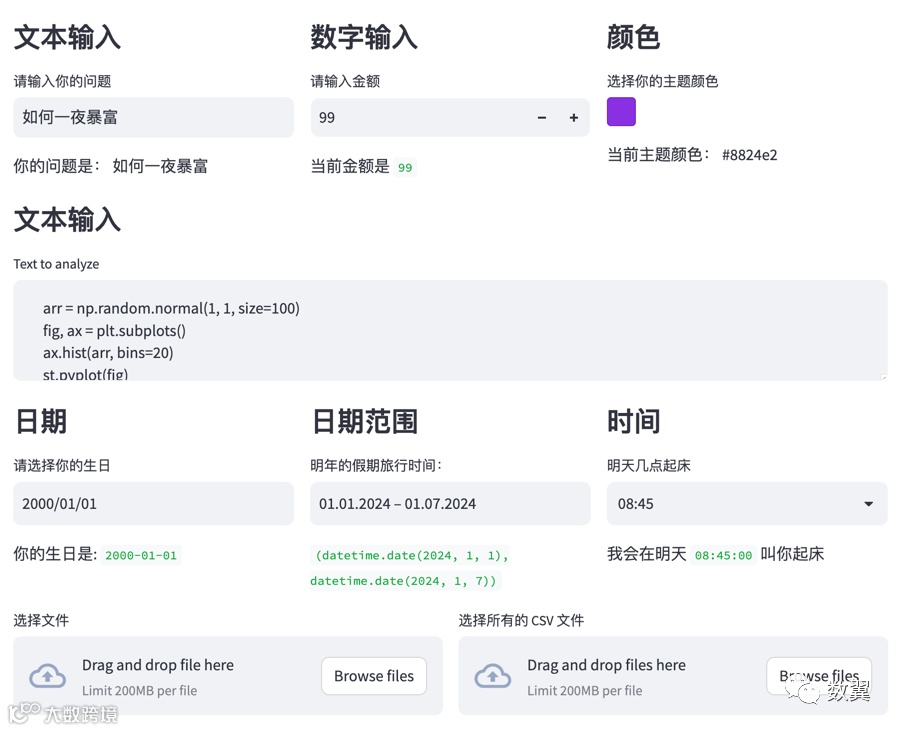The width and height of the screenshot is (900, 731).
Task: Click Browse files for single file upload
Action: (374, 676)
